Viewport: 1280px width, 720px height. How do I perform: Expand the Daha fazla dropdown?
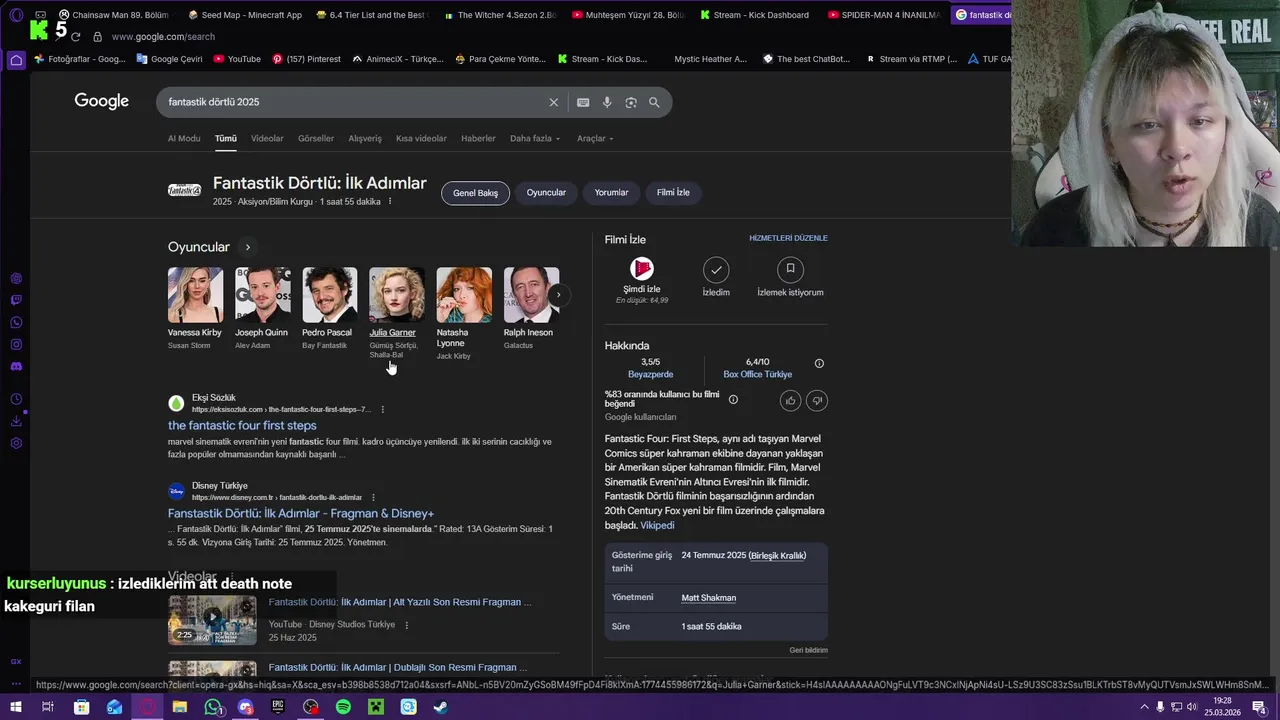tap(535, 138)
